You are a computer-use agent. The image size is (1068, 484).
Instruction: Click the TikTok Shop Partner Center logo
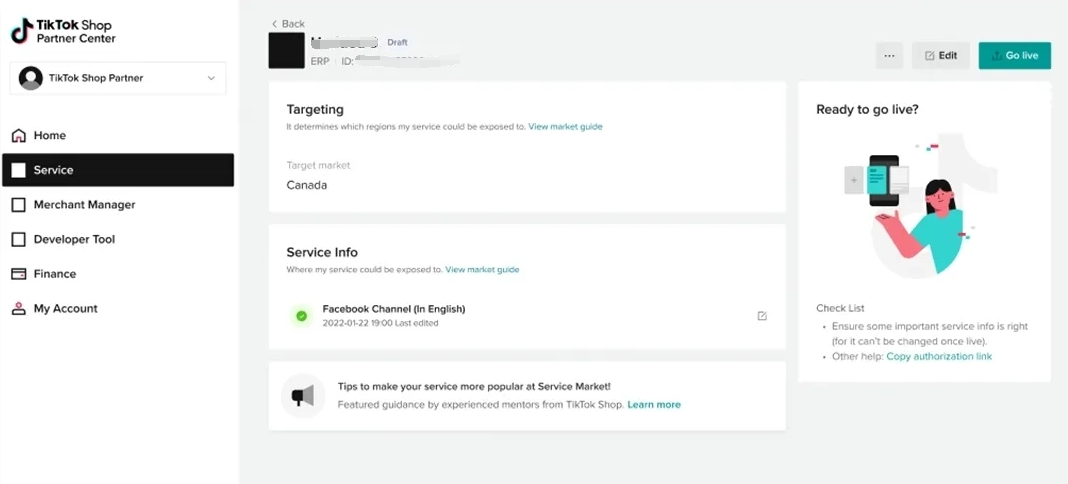click(62, 31)
